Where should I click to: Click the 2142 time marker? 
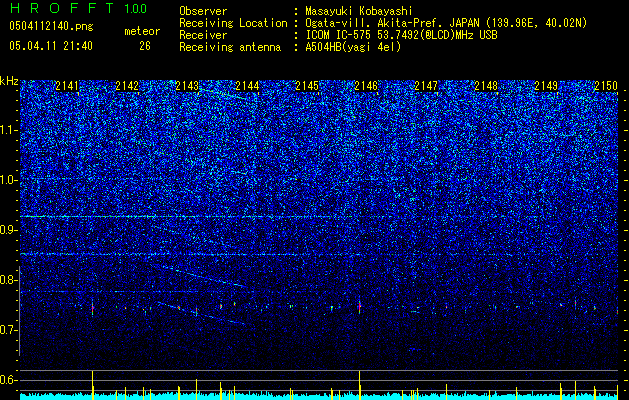[127, 85]
